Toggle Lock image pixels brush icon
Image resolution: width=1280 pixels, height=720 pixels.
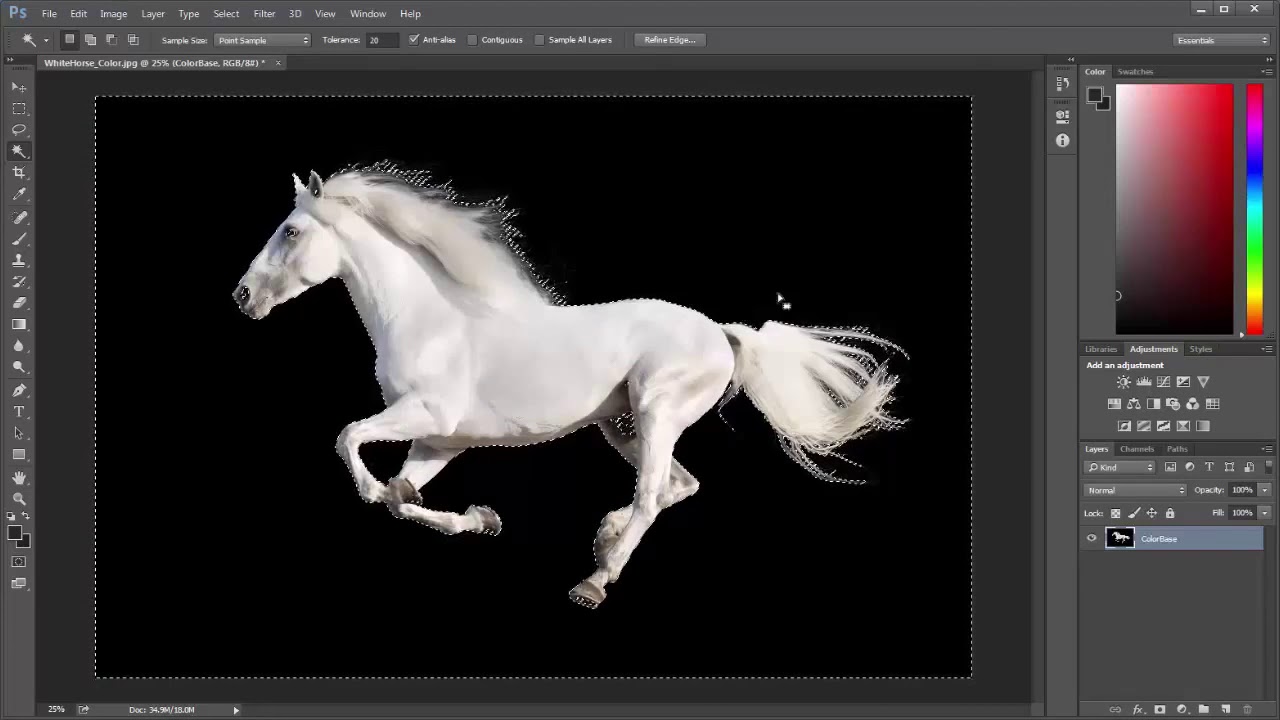[1134, 513]
